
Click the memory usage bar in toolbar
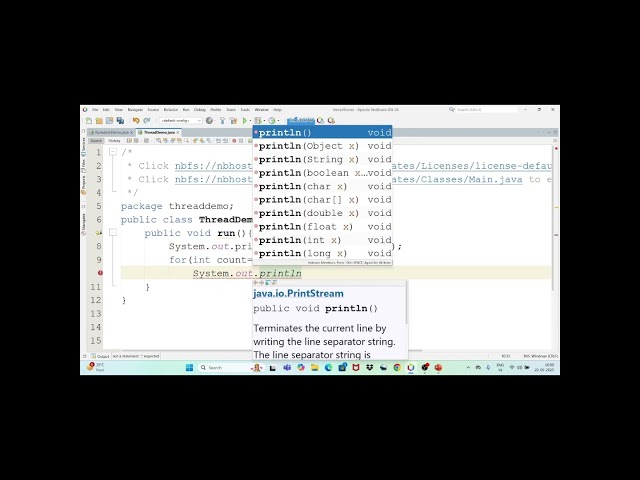tap(301, 120)
